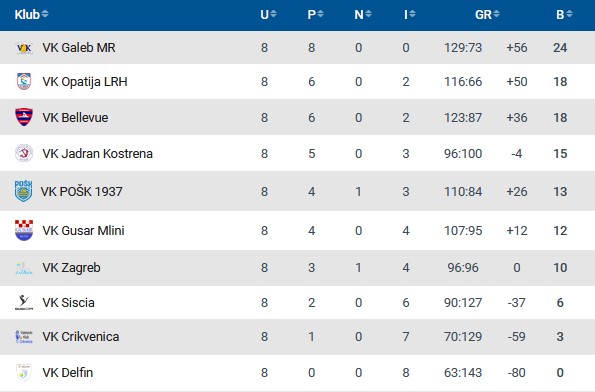Sort by the GR goal ratio header
The width and height of the screenshot is (595, 392).
pyautogui.click(x=487, y=14)
